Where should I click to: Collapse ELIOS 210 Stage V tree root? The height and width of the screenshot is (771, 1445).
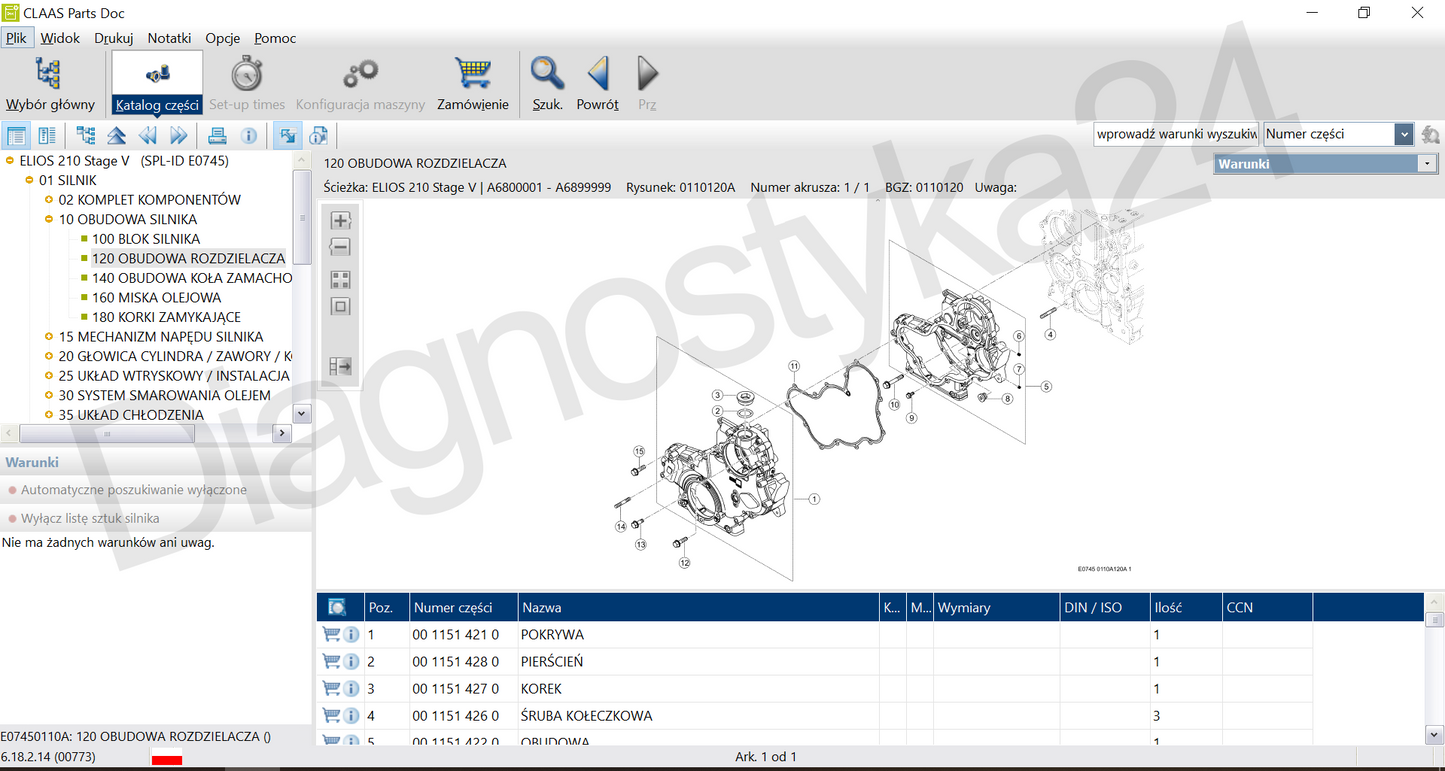10,160
